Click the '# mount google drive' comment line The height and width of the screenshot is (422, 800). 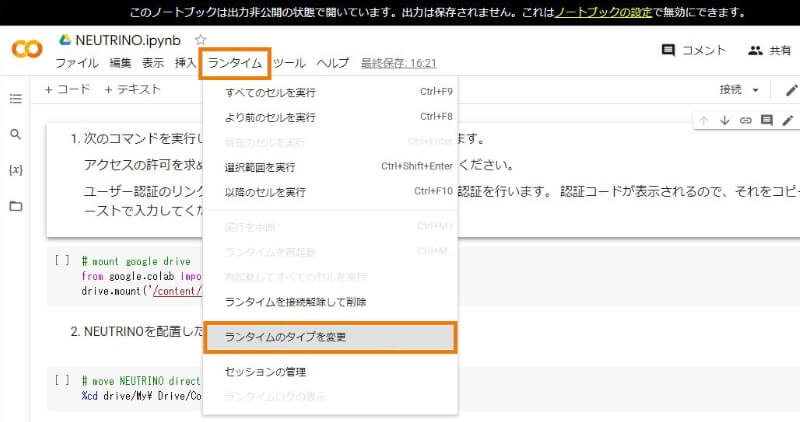[x=136, y=261]
